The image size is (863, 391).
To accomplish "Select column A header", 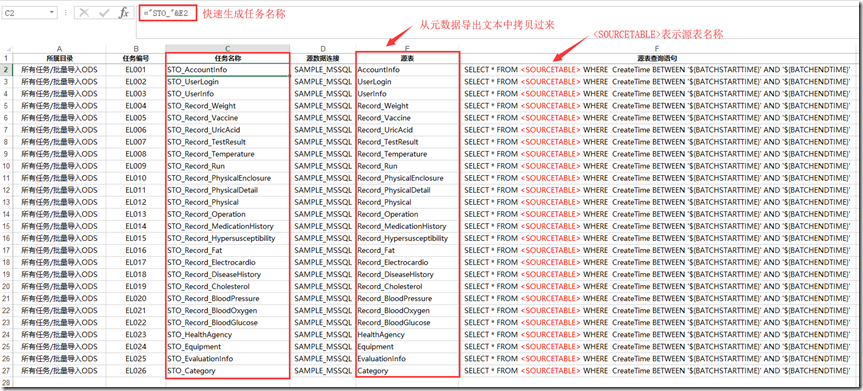I will tap(59, 48).
